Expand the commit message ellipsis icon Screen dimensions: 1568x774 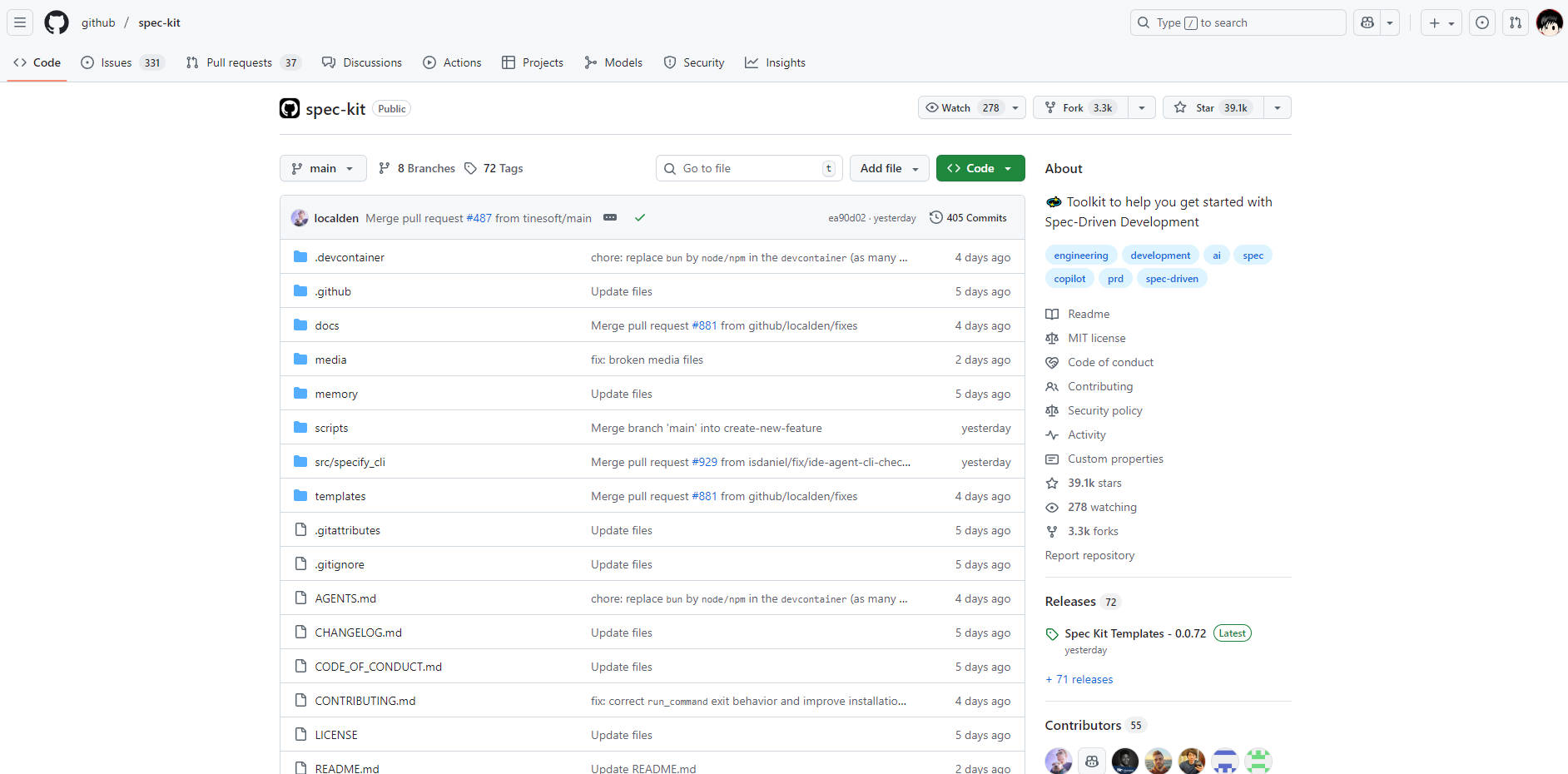click(x=610, y=218)
